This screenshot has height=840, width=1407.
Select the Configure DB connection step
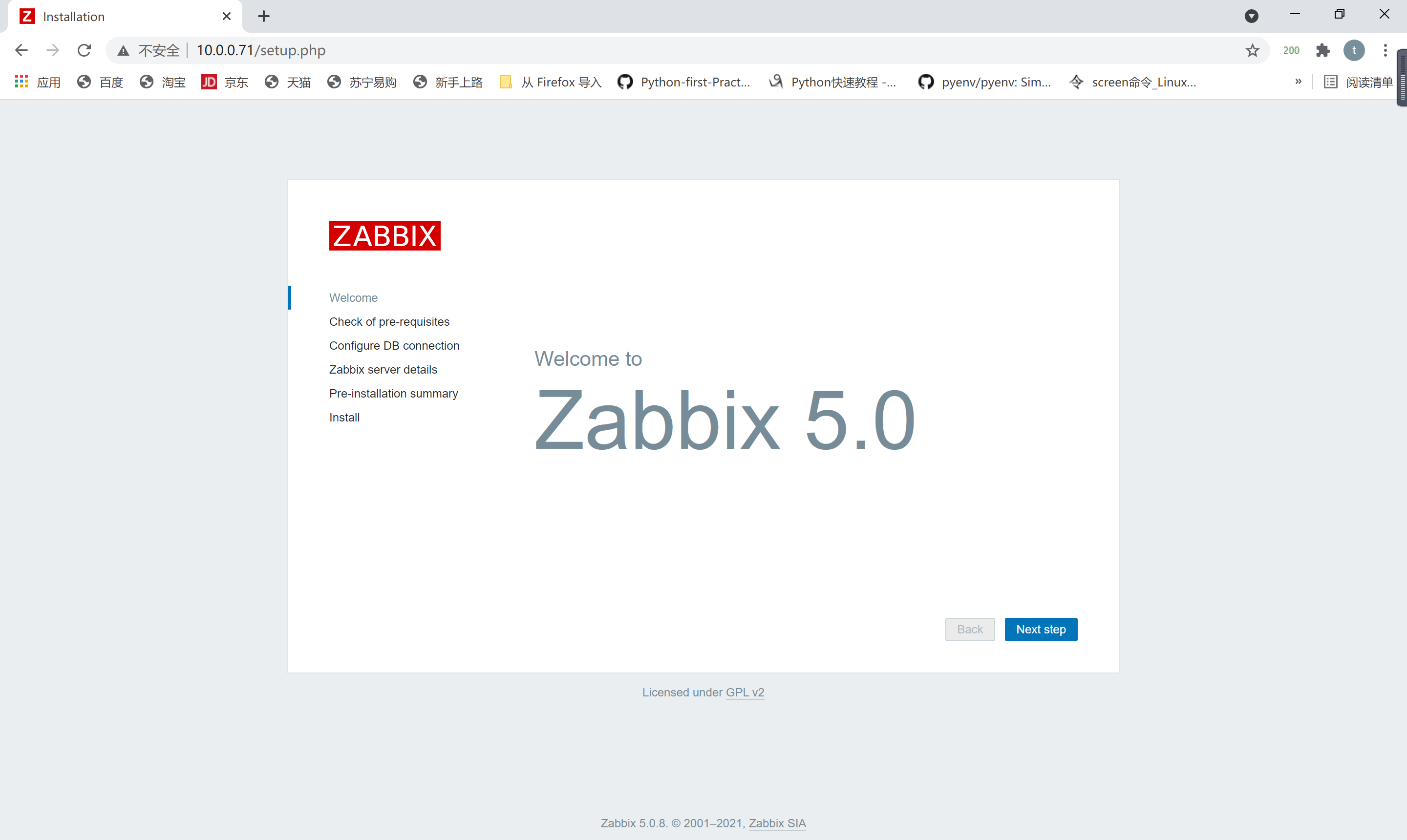point(394,345)
